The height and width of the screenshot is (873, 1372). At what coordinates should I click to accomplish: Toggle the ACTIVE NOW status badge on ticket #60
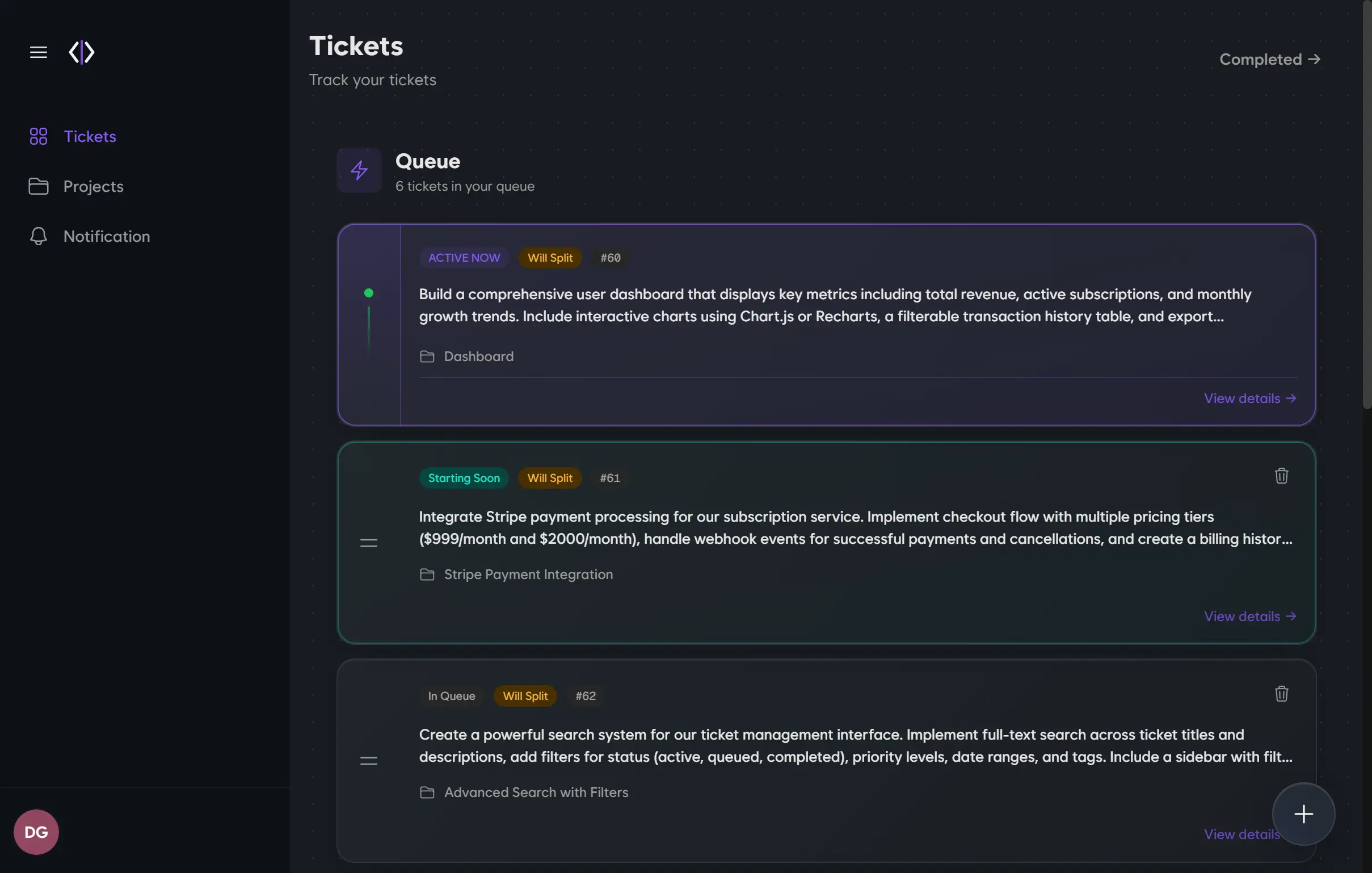pyautogui.click(x=464, y=258)
